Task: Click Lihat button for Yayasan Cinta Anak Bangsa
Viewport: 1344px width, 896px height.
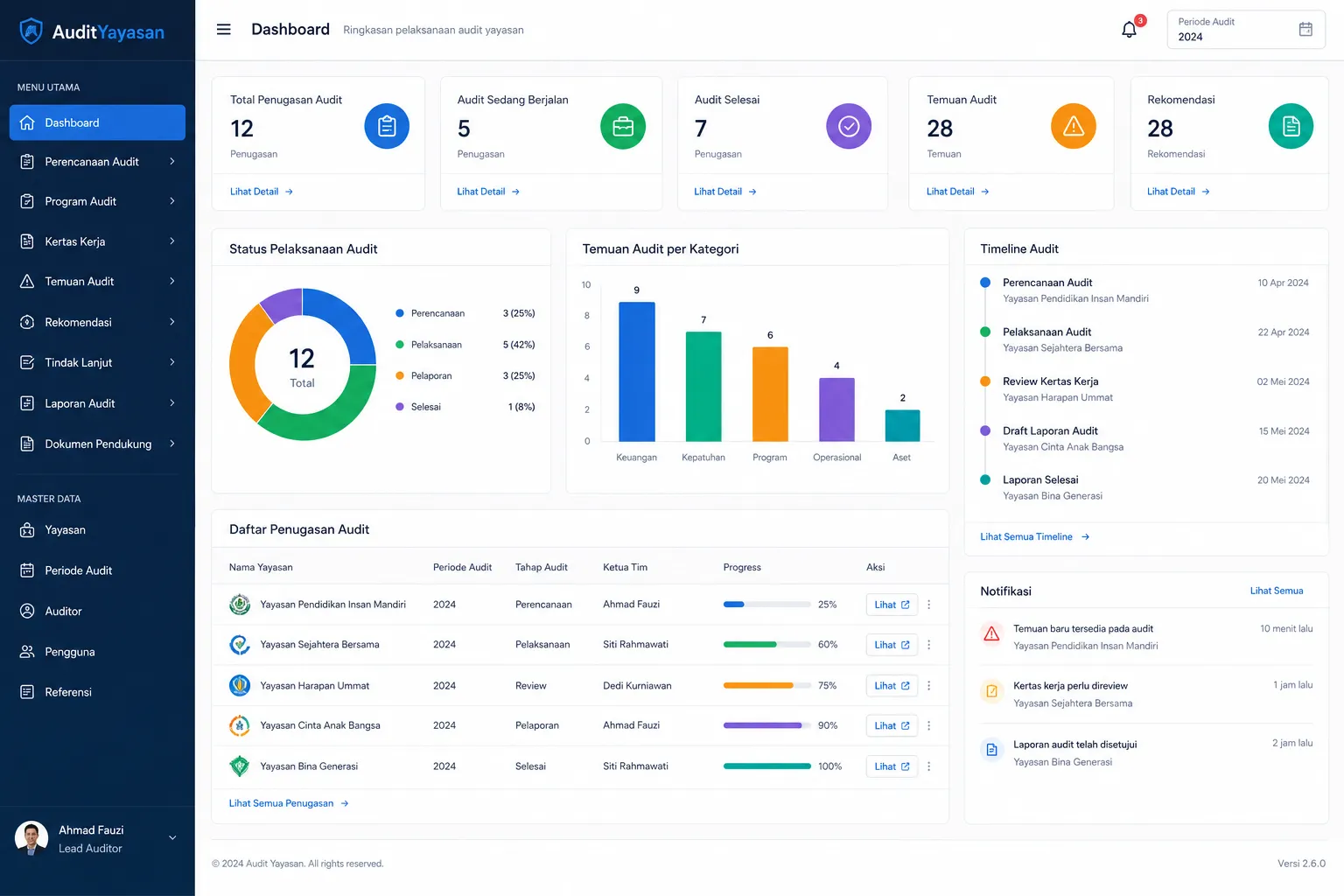Action: tap(892, 726)
